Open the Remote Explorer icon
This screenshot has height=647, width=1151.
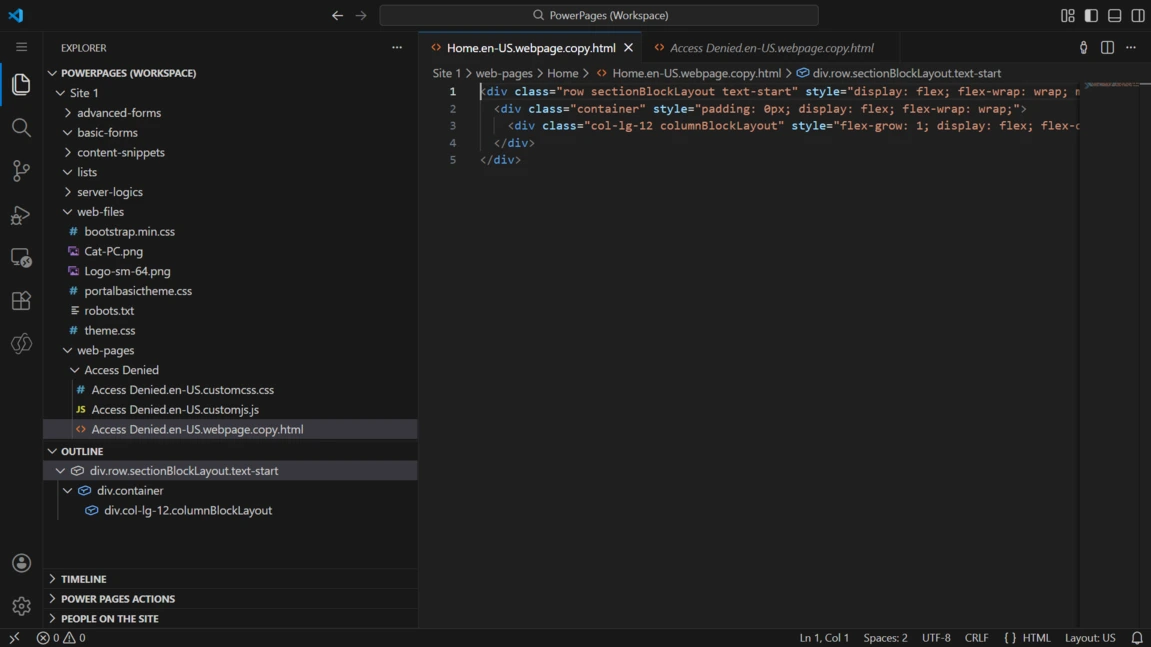click(x=21, y=258)
